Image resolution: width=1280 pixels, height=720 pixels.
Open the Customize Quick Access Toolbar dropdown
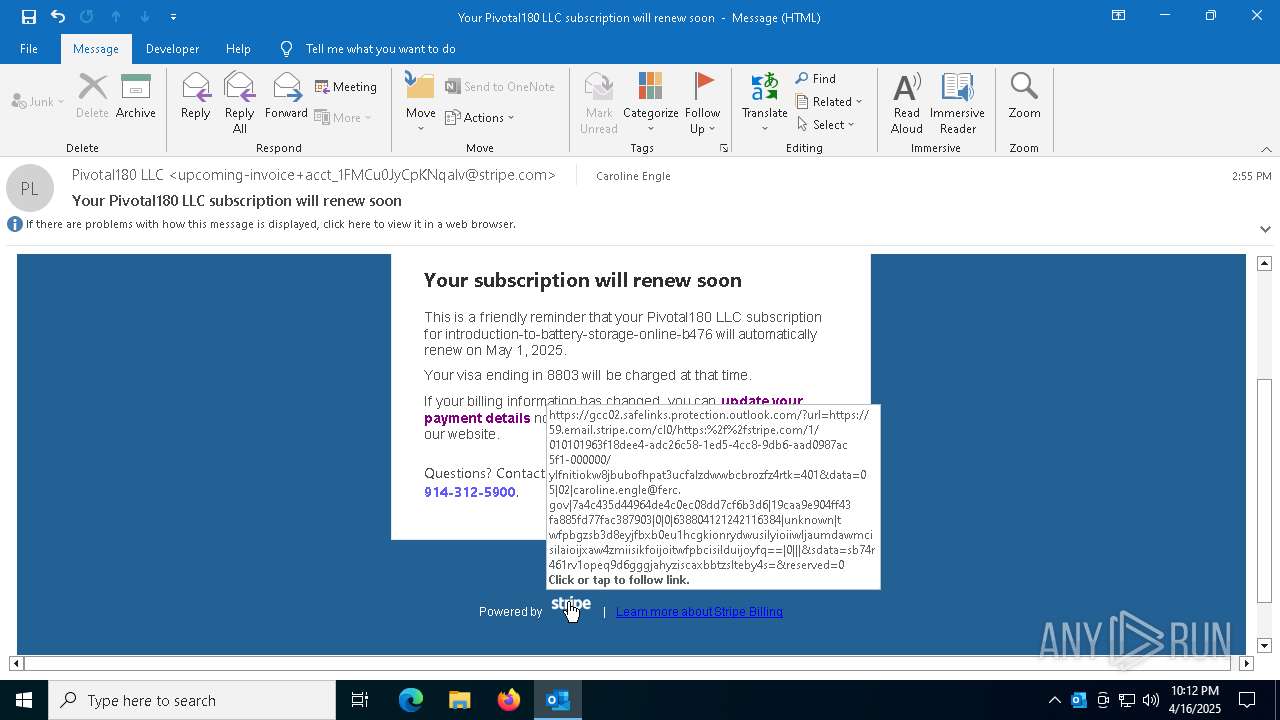click(x=173, y=17)
